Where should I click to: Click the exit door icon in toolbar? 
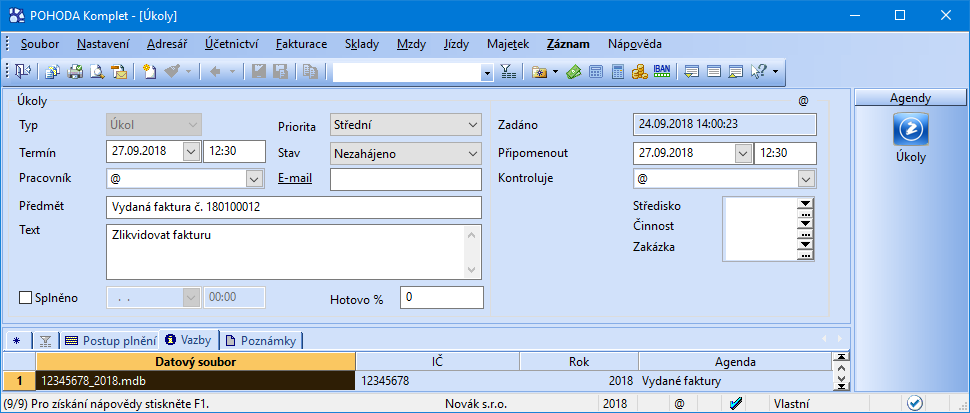click(x=22, y=72)
